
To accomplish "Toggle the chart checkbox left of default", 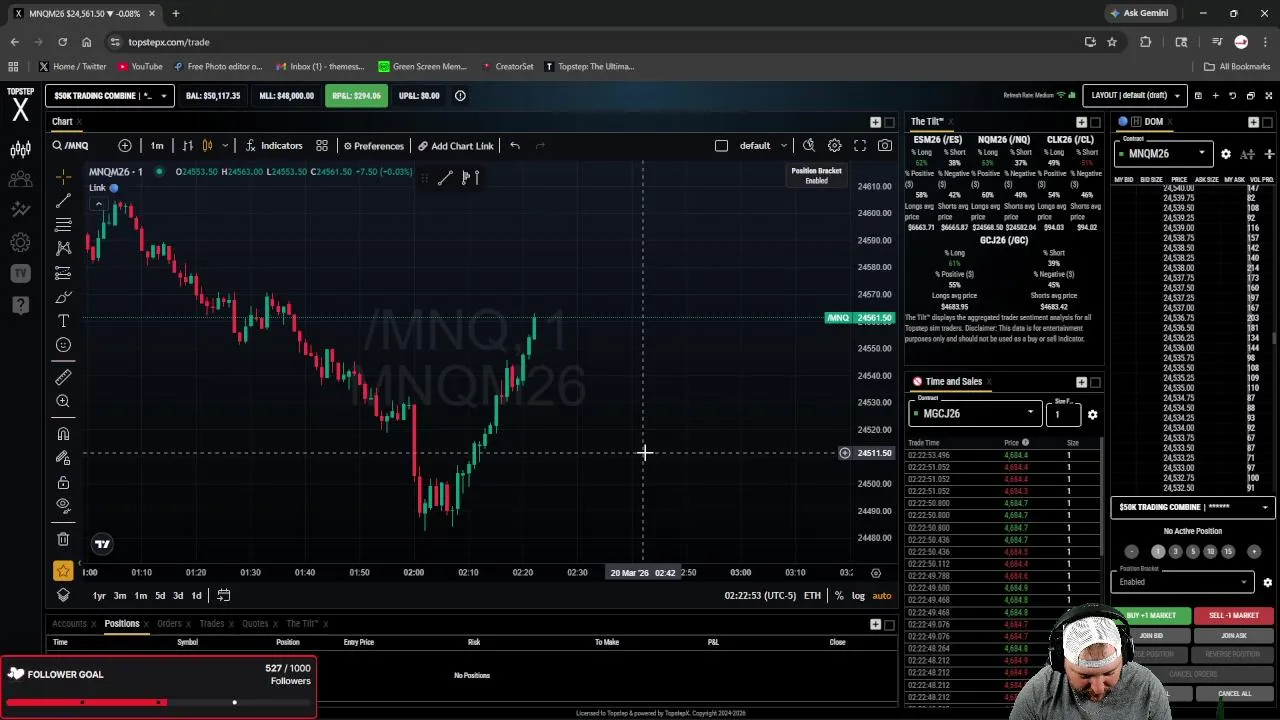I will pyautogui.click(x=721, y=146).
